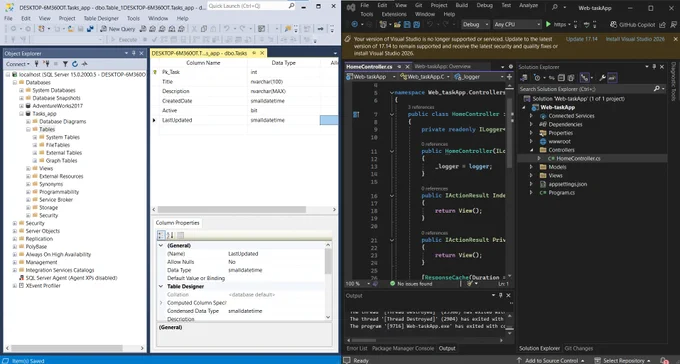
Task: Collapse the Table Designer properties section
Action: click(x=161, y=286)
